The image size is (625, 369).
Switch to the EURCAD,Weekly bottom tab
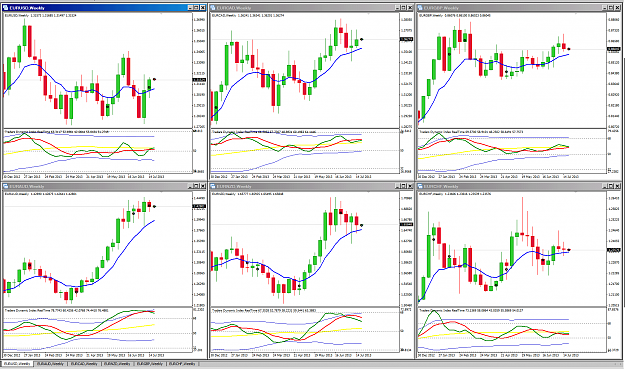(x=84, y=364)
